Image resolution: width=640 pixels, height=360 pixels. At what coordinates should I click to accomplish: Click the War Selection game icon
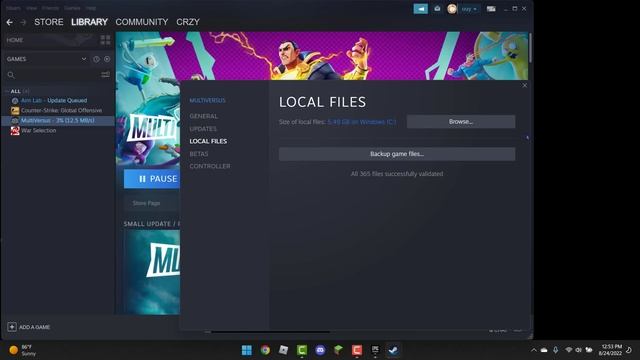click(15, 131)
